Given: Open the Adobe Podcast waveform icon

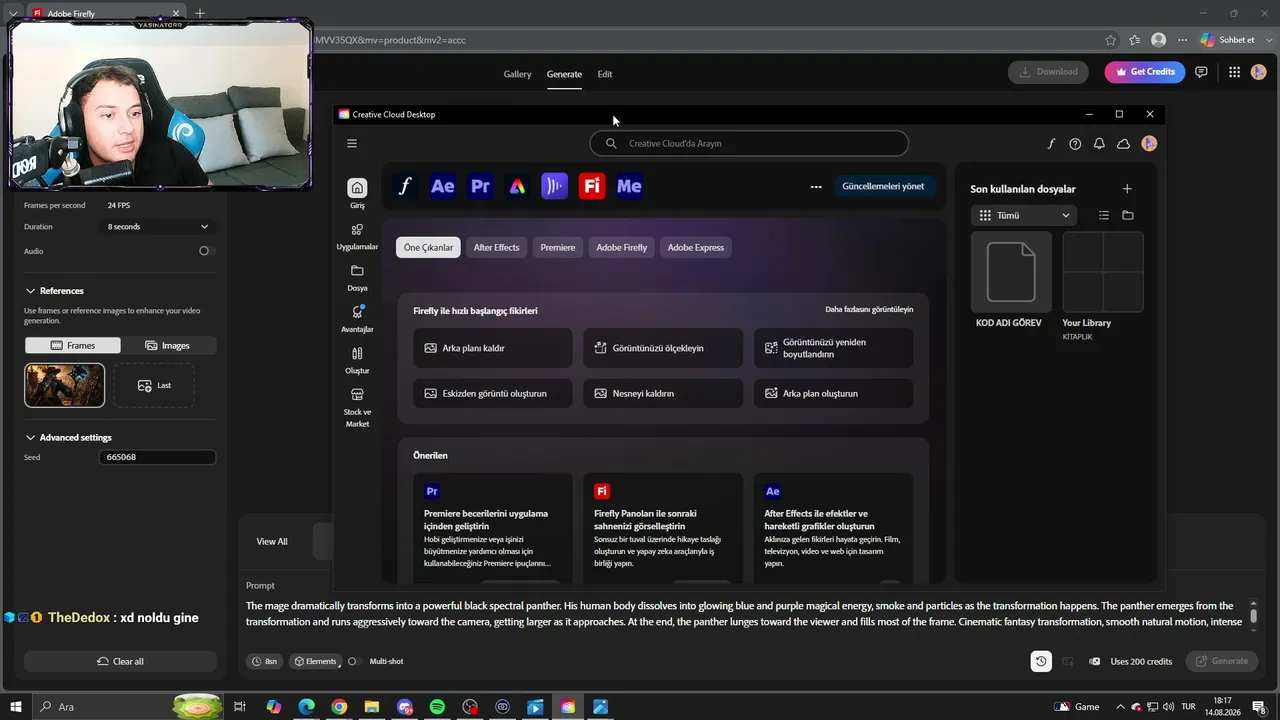Looking at the screenshot, I should (554, 186).
